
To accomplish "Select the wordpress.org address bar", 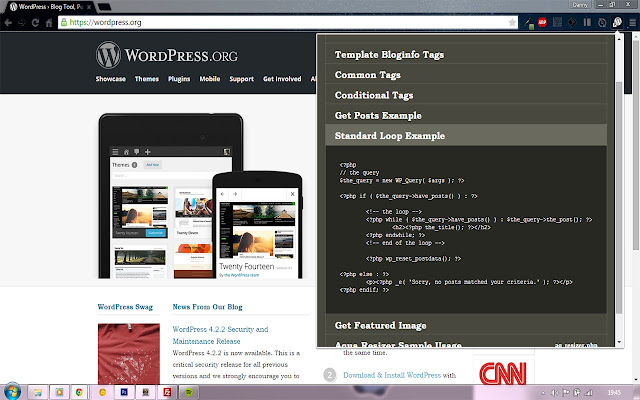I will pos(288,22).
